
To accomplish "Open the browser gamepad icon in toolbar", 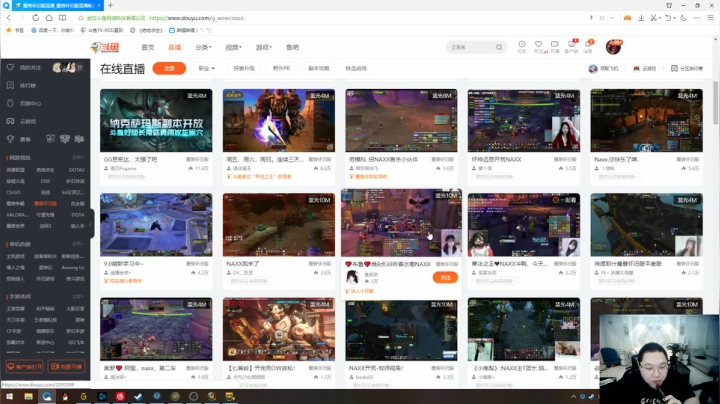I will click(x=627, y=18).
